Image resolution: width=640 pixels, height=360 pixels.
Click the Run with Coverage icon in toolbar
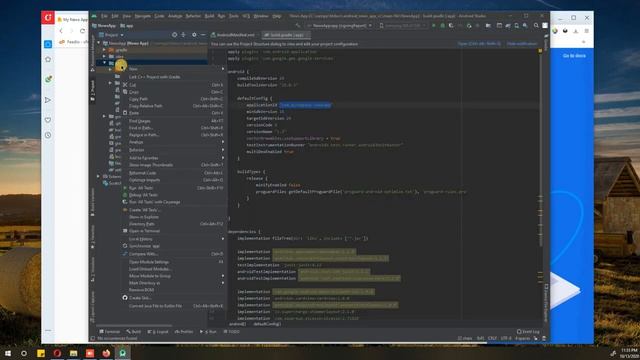click(451, 26)
